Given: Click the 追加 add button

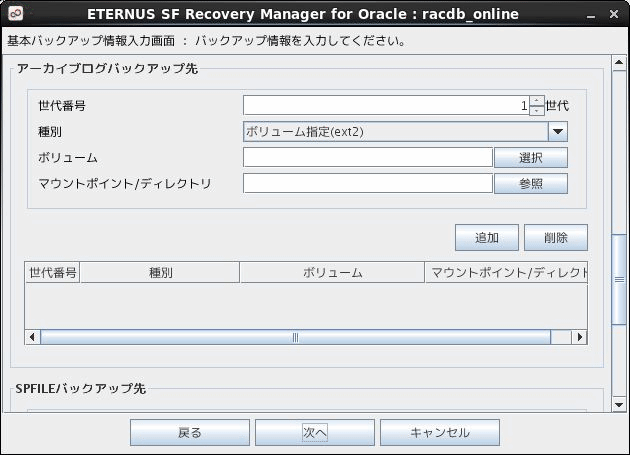Looking at the screenshot, I should pos(487,238).
